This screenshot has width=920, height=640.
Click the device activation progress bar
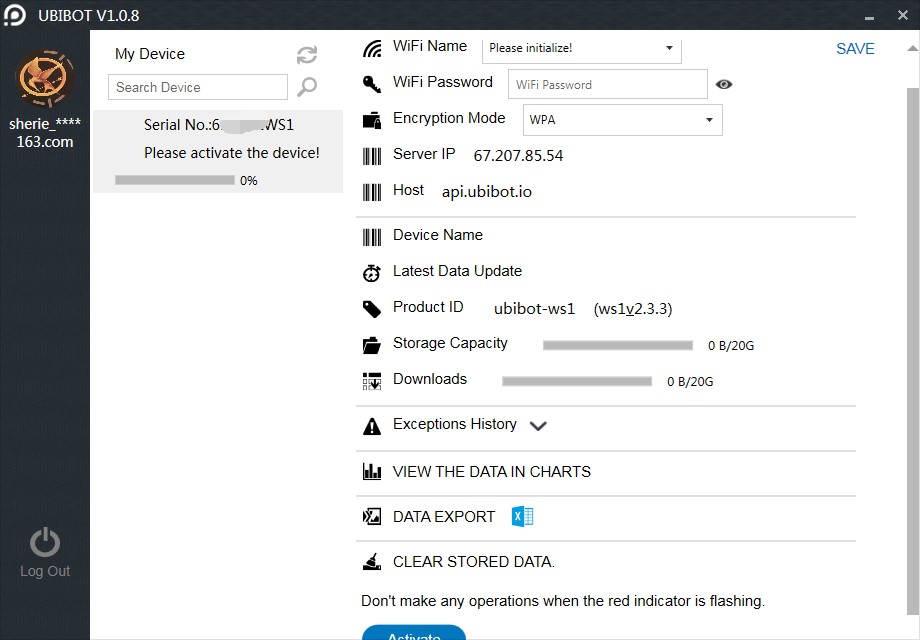pos(175,180)
